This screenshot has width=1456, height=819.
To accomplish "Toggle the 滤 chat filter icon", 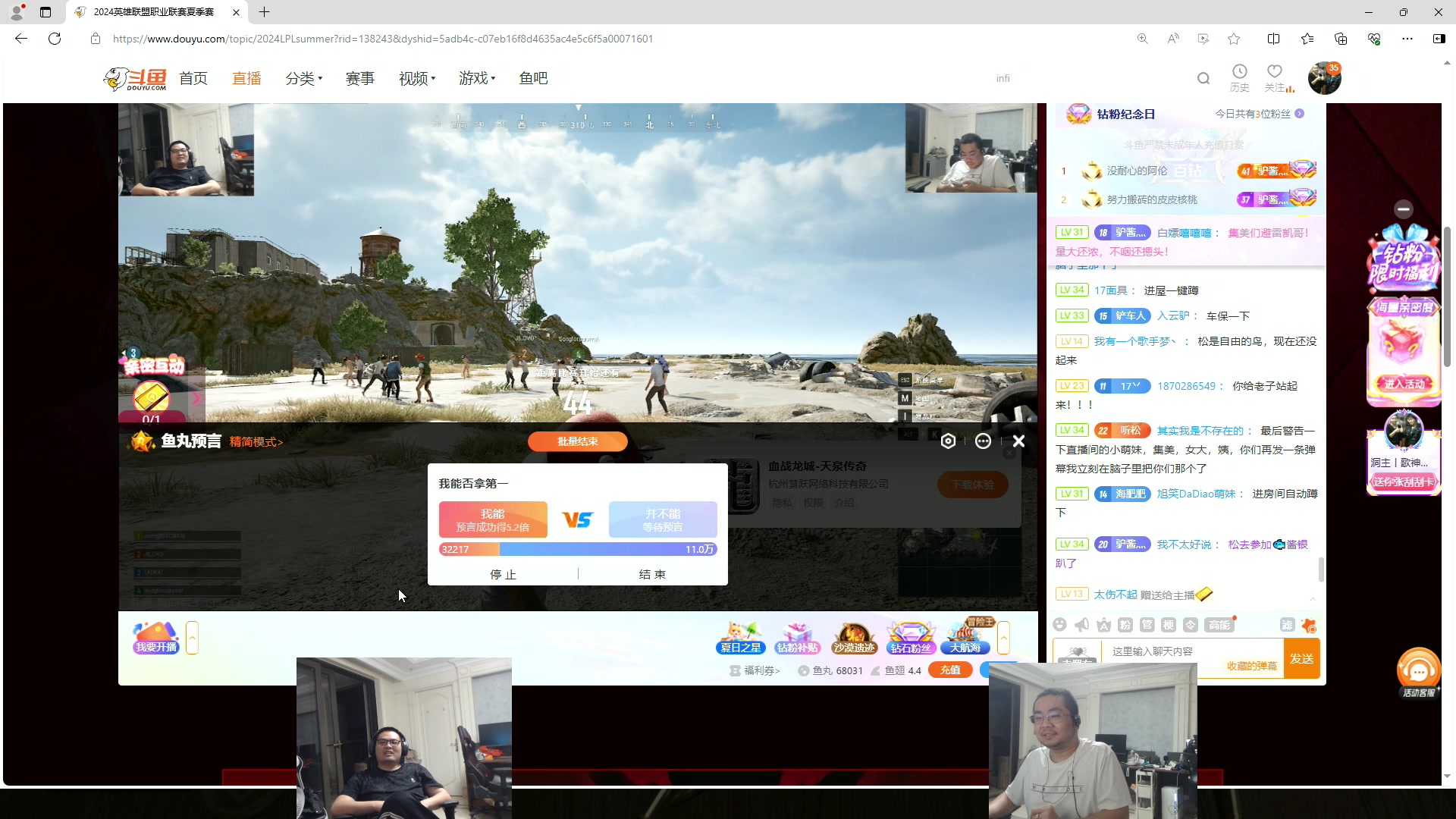I will pos(1287,625).
